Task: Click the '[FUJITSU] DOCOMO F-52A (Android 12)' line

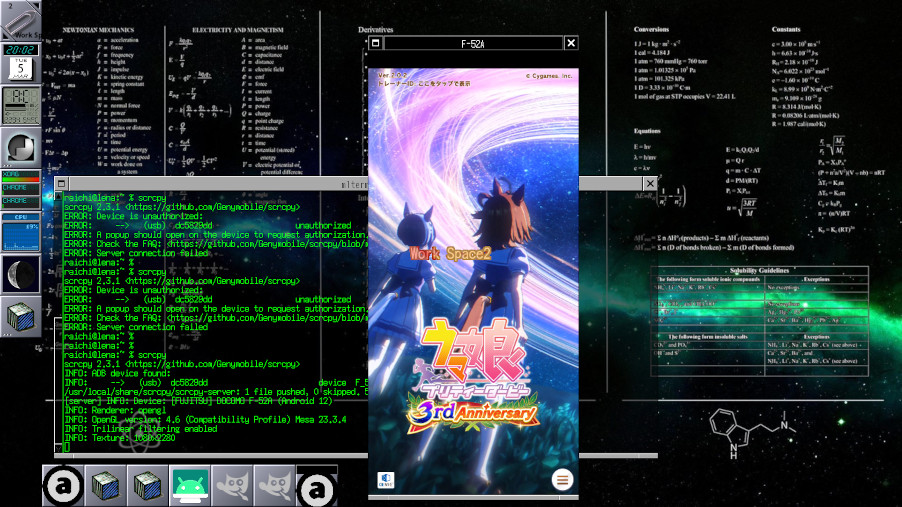Action: coord(198,401)
